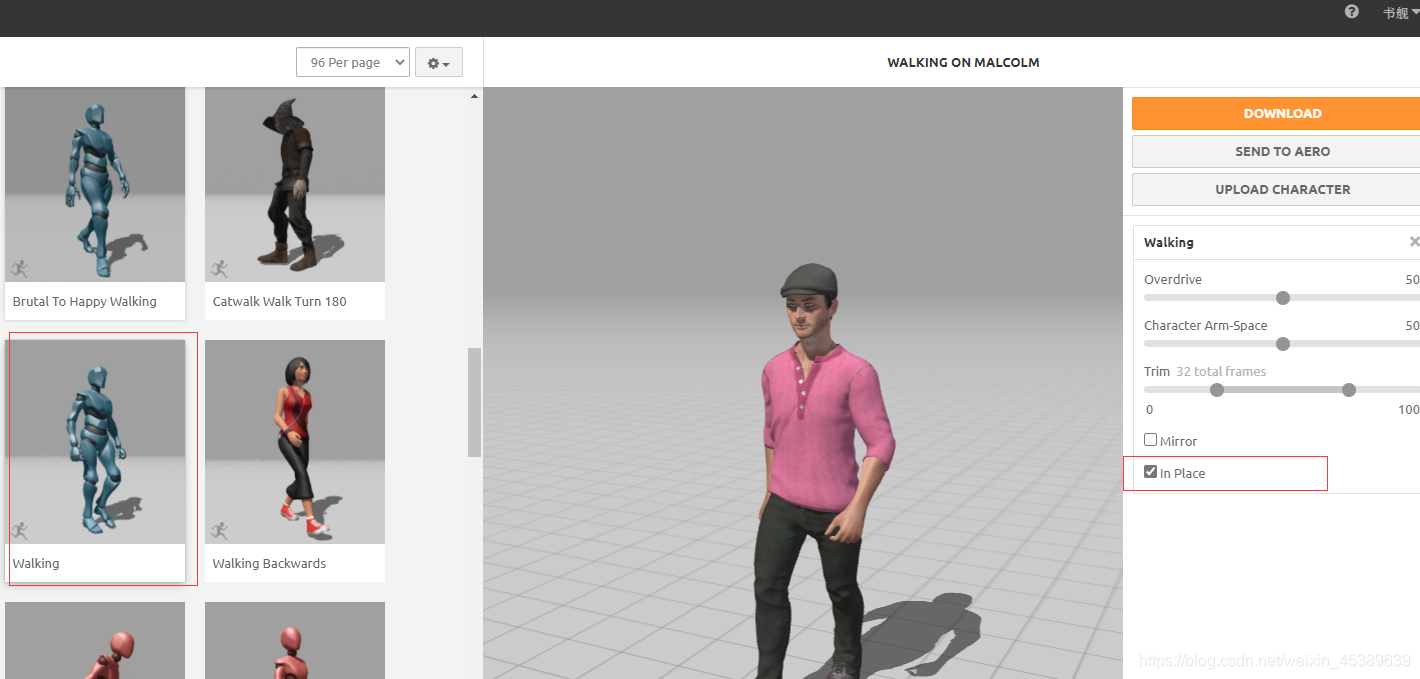
Task: Click running man icon on Catwalk Walk Turn 180
Action: (219, 268)
